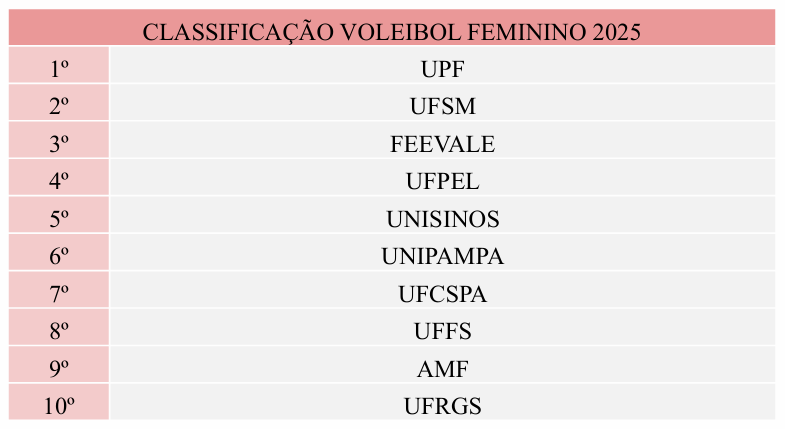Click the UFFS team name
The height and width of the screenshot is (429, 785).
point(442,332)
